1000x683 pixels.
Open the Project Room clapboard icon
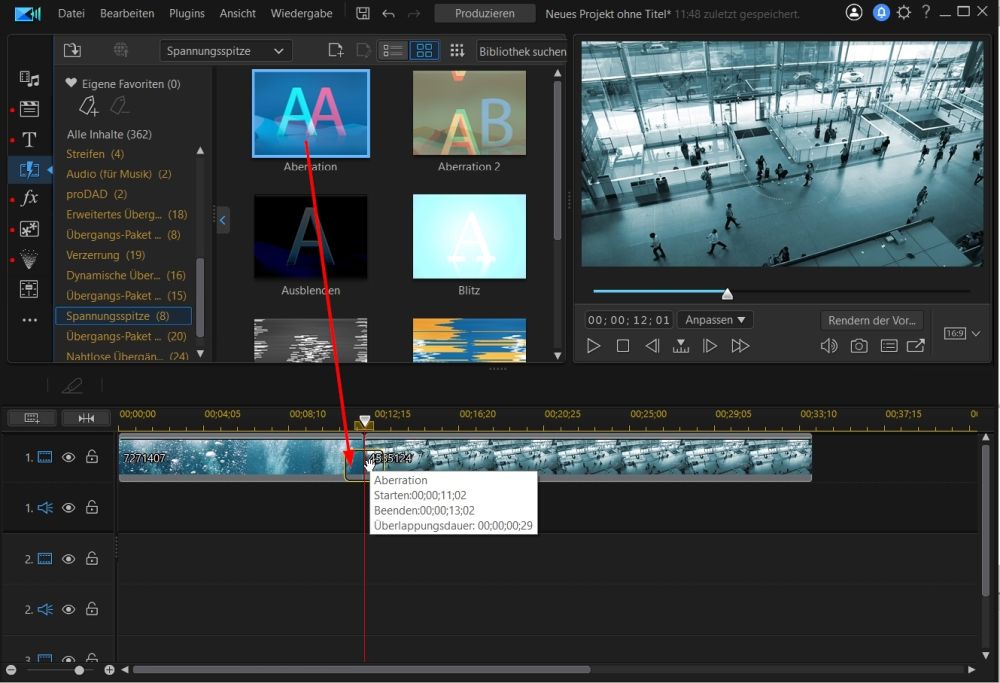[29, 109]
